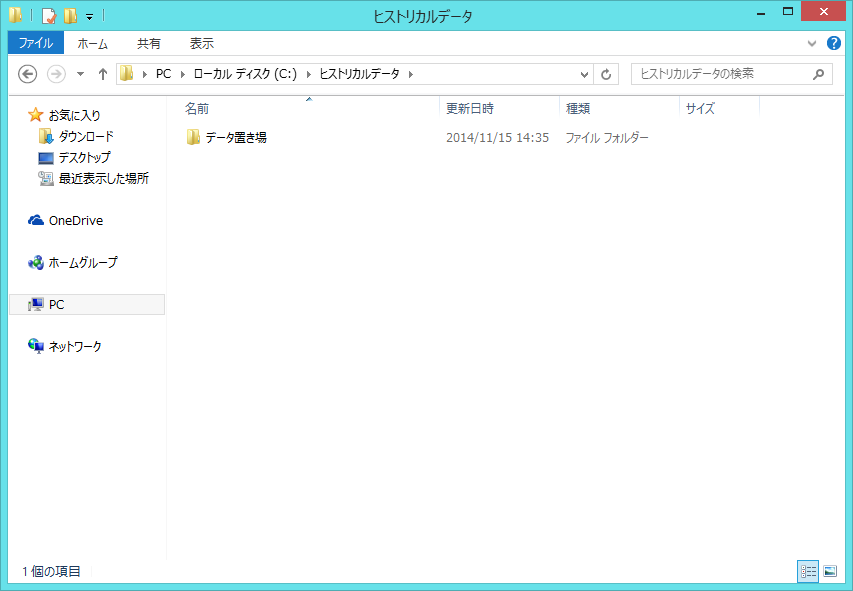Expand the address bar history dropdown
Screen dimensions: 853x591
click(585, 74)
